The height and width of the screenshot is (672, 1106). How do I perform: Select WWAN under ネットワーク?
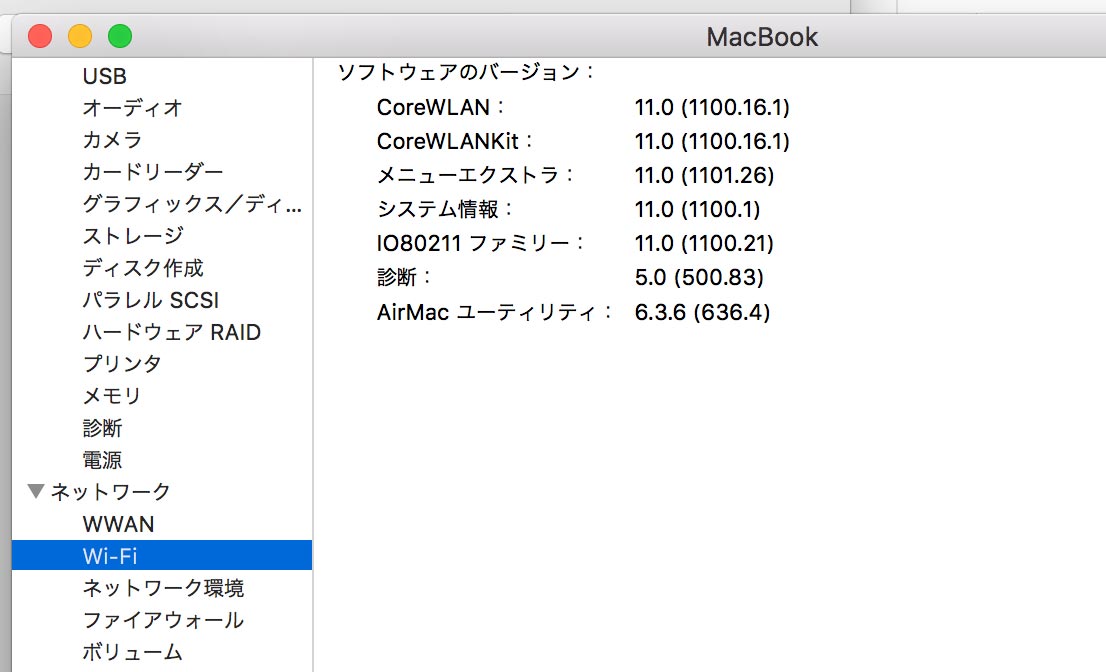coord(118,524)
